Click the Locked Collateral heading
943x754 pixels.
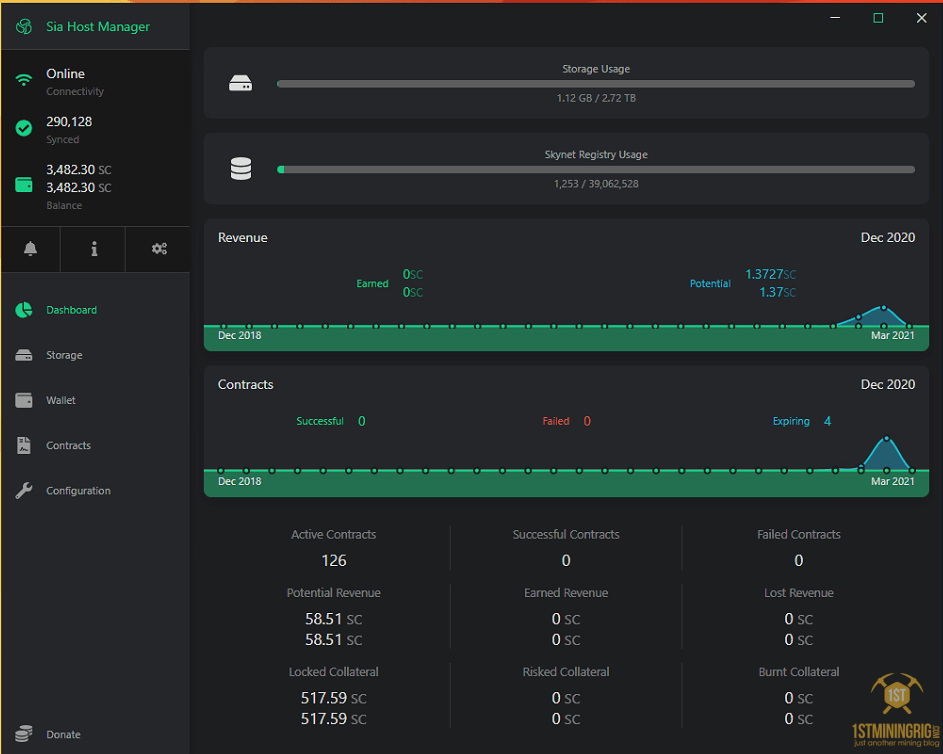334,672
